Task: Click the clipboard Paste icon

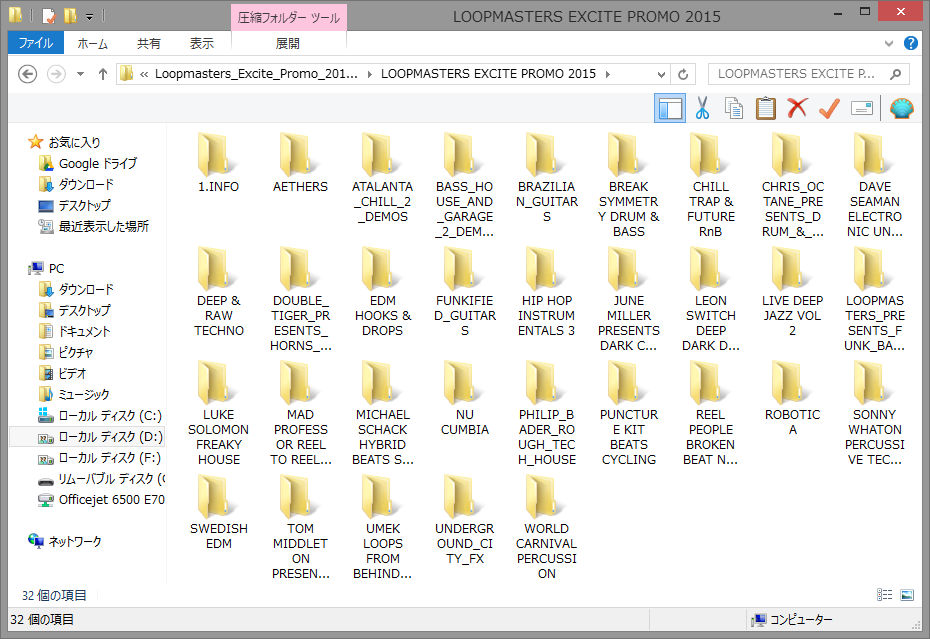Action: coord(766,109)
